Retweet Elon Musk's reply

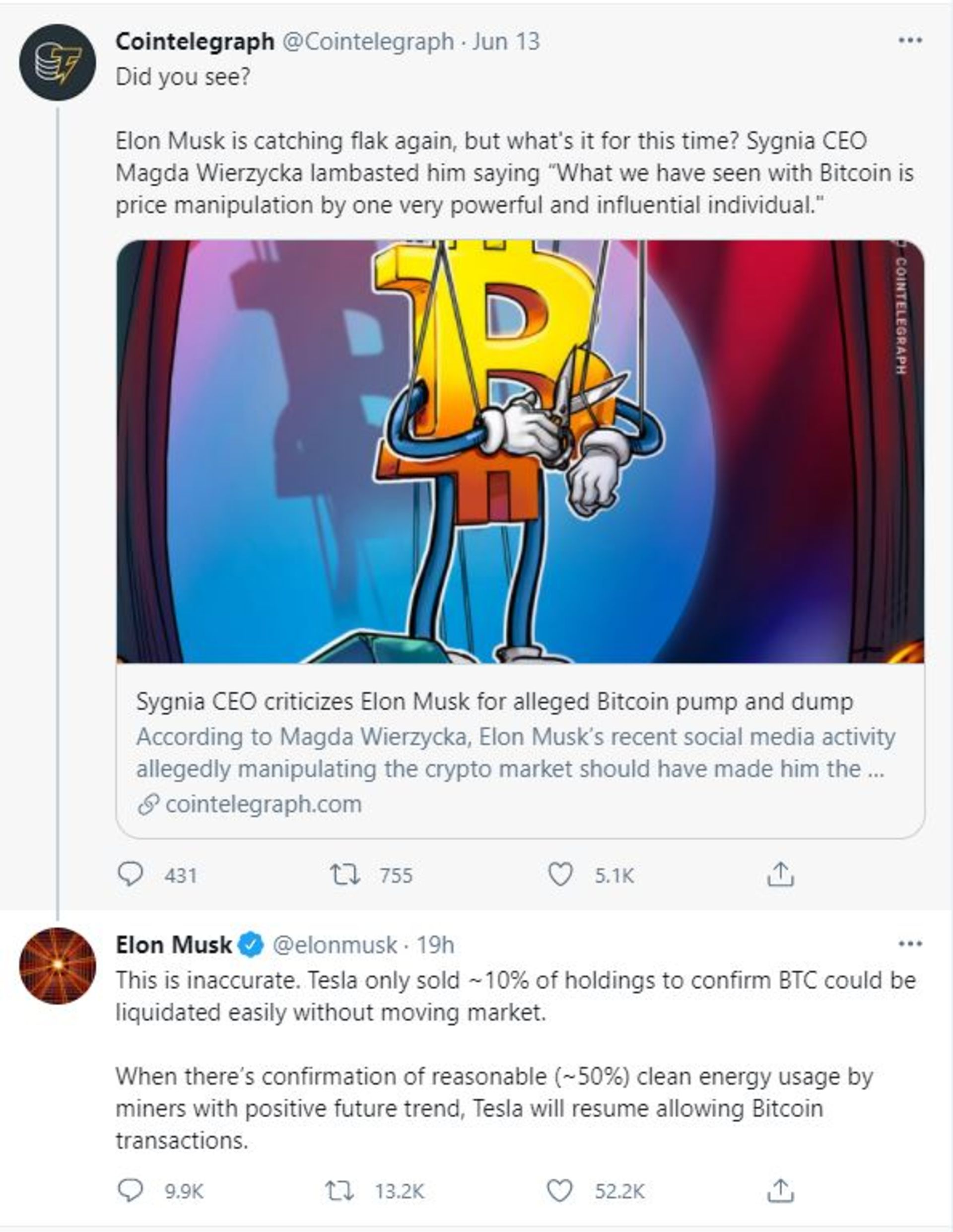(x=340, y=1191)
